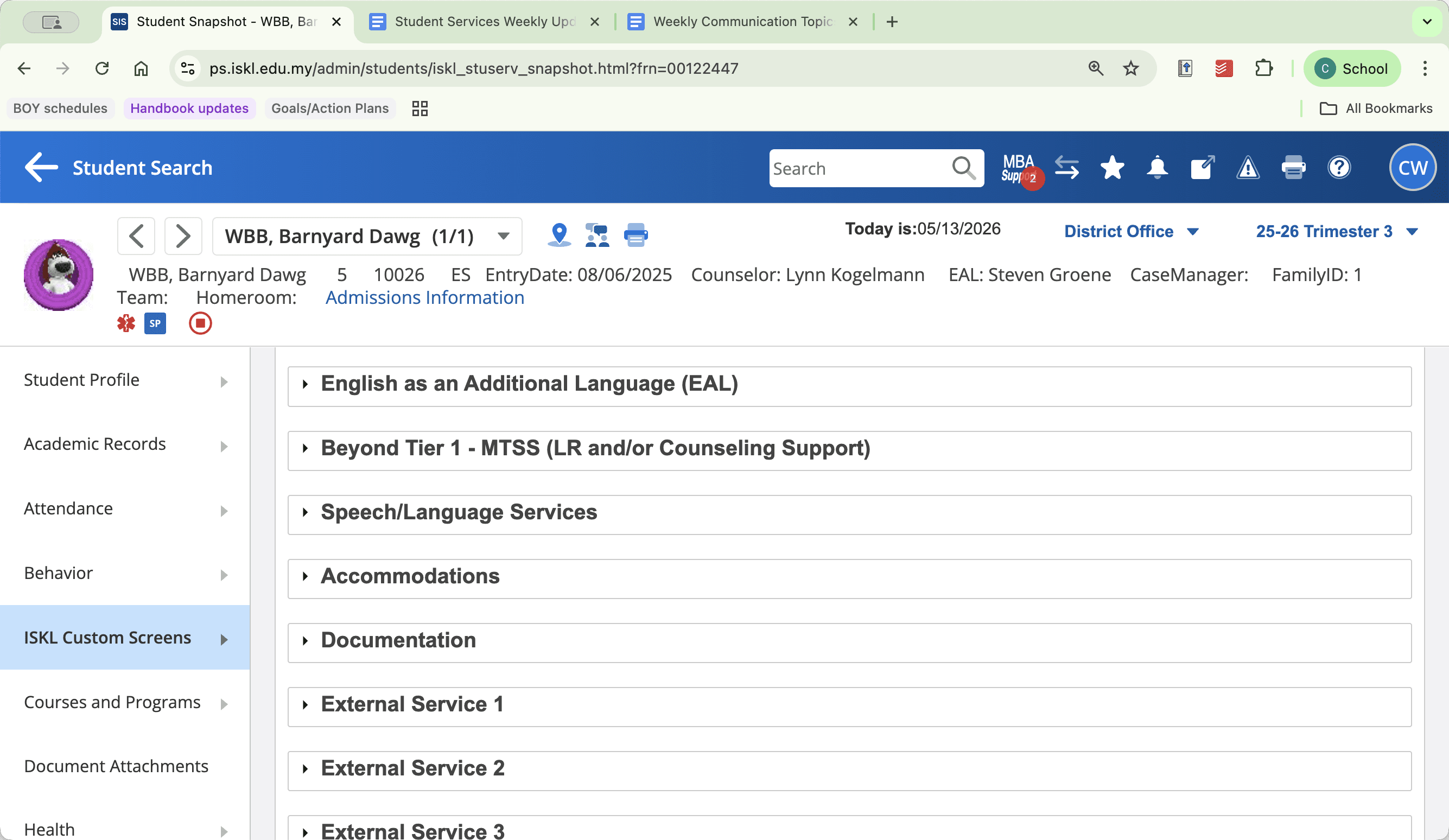Open Behavior sidebar menu
Screen dimensions: 1449x840
pyautogui.click(x=125, y=573)
